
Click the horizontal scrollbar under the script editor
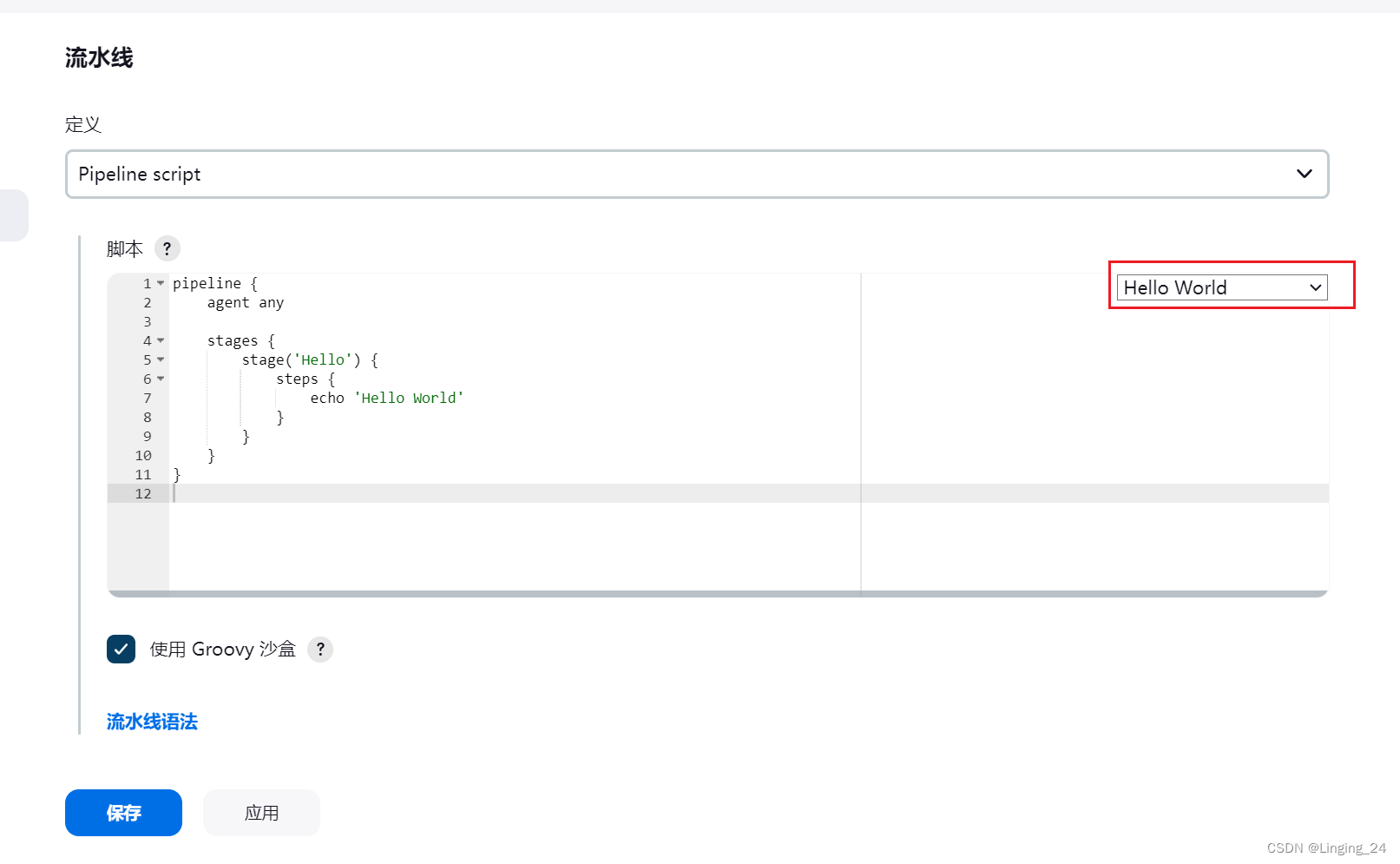pyautogui.click(x=718, y=594)
